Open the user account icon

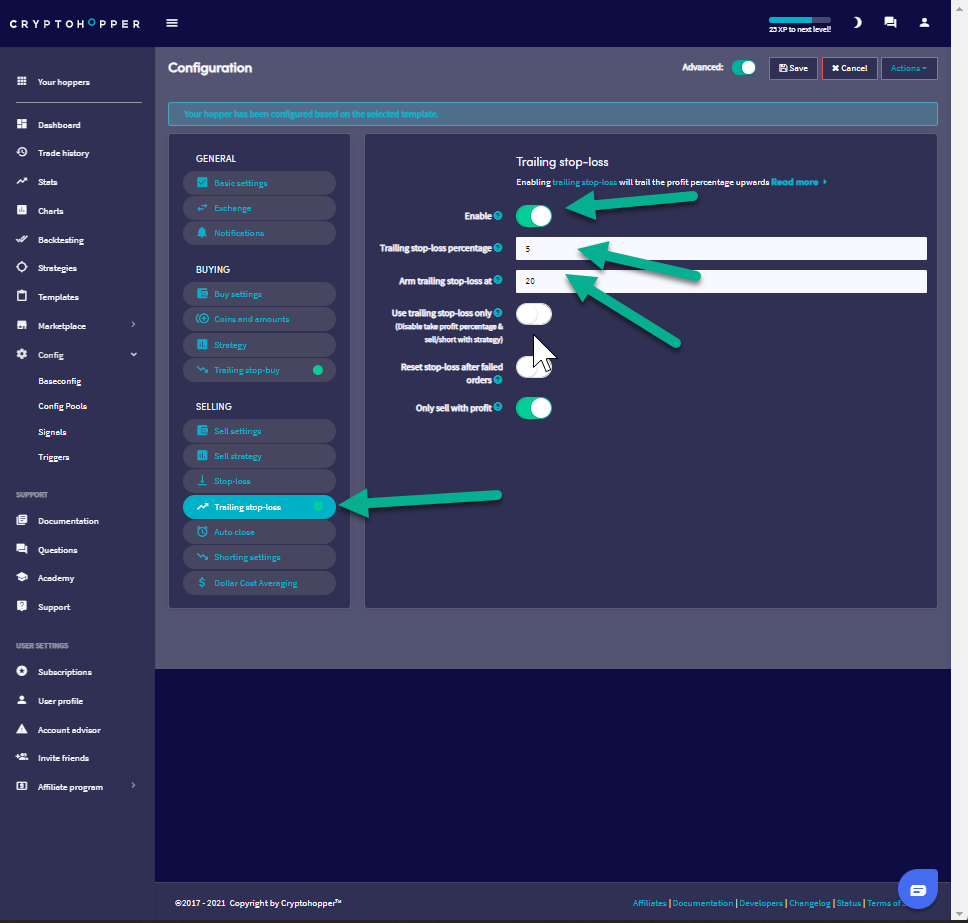click(x=924, y=22)
